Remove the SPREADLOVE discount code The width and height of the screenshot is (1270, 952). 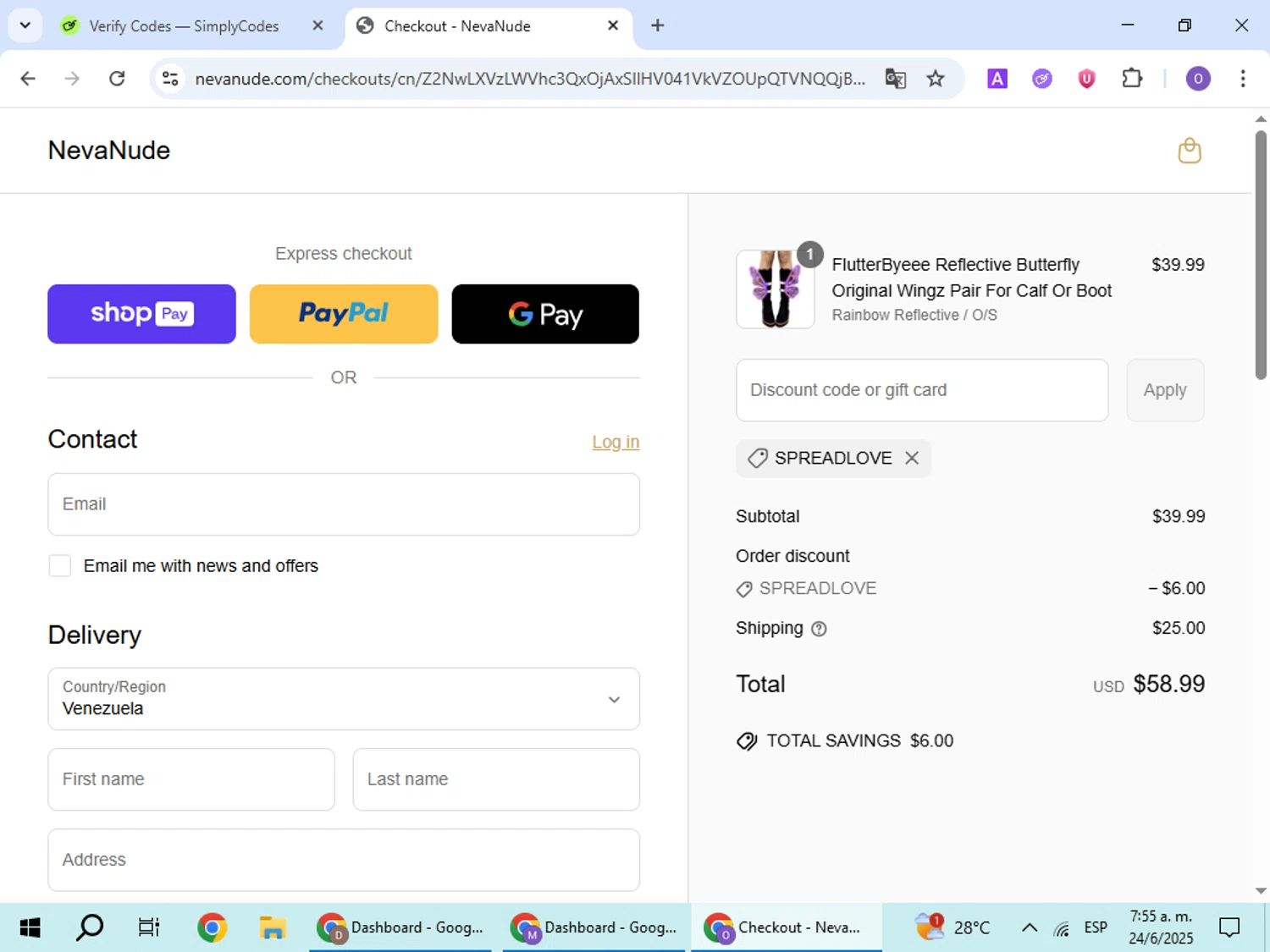912,458
